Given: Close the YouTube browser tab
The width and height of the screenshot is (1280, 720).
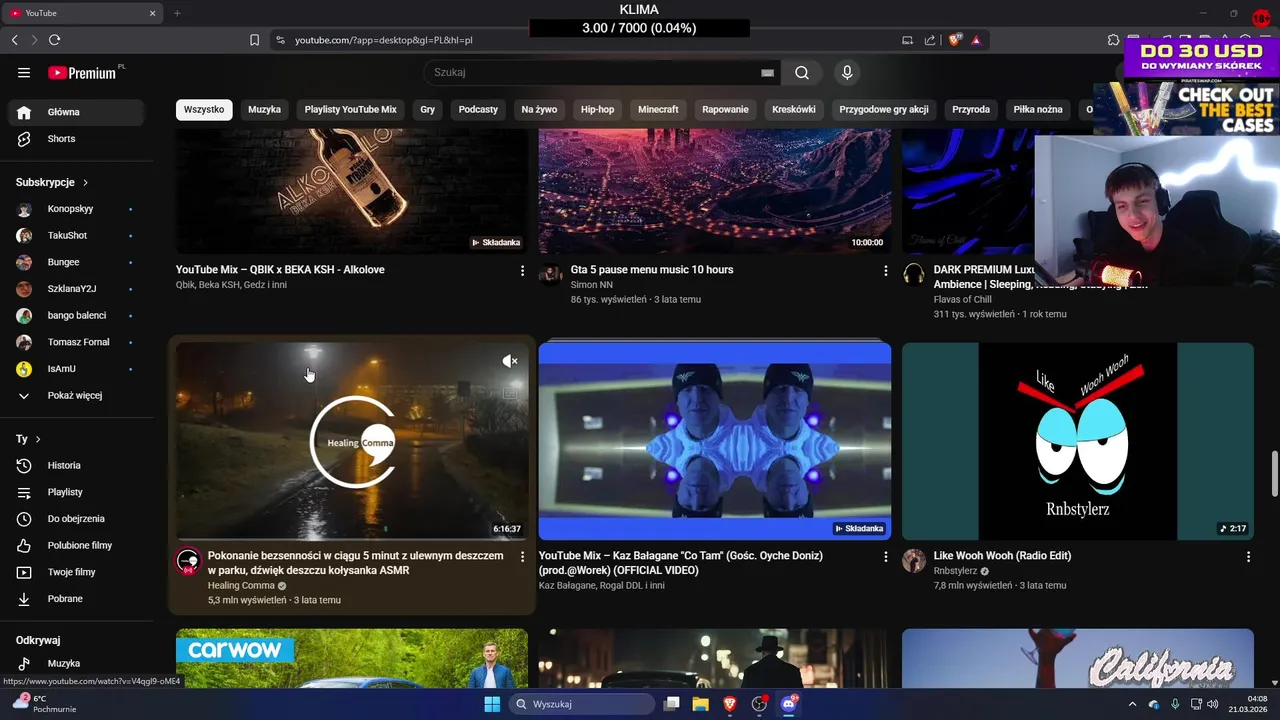Looking at the screenshot, I should 153,13.
